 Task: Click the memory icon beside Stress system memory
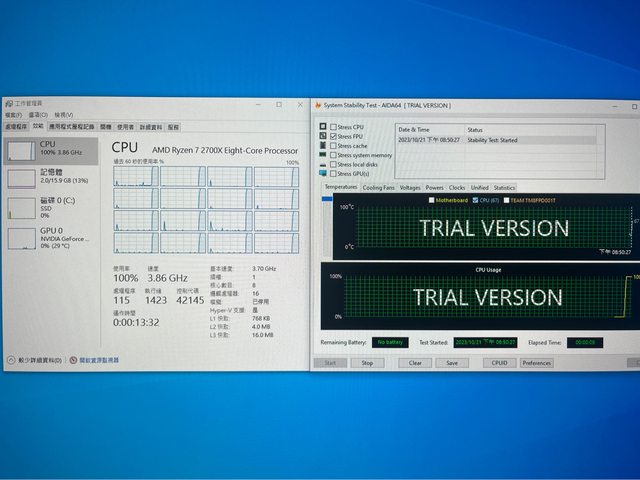tap(322, 155)
